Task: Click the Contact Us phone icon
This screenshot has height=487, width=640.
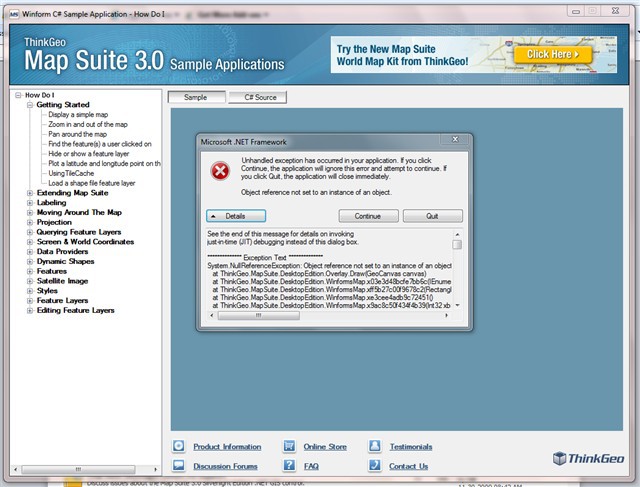Action: click(375, 465)
